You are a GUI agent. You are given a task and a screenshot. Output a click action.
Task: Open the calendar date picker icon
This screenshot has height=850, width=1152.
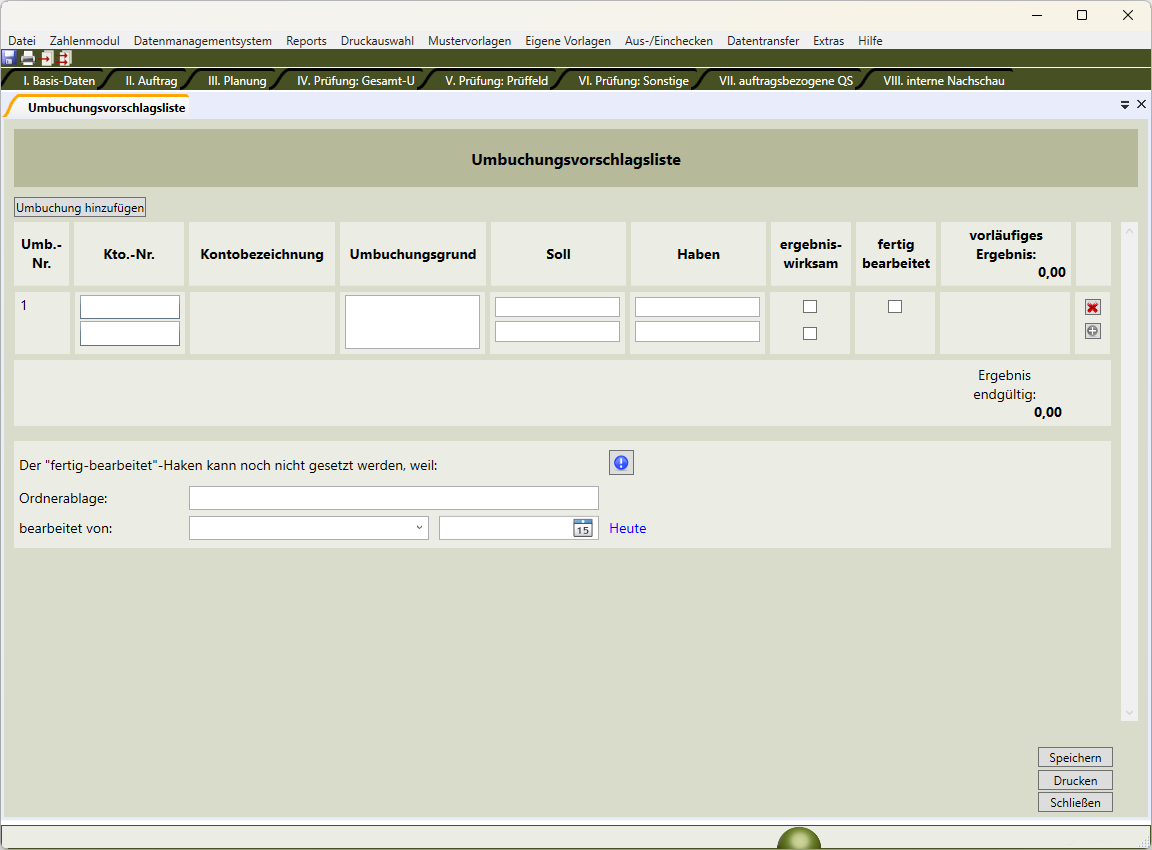click(583, 528)
